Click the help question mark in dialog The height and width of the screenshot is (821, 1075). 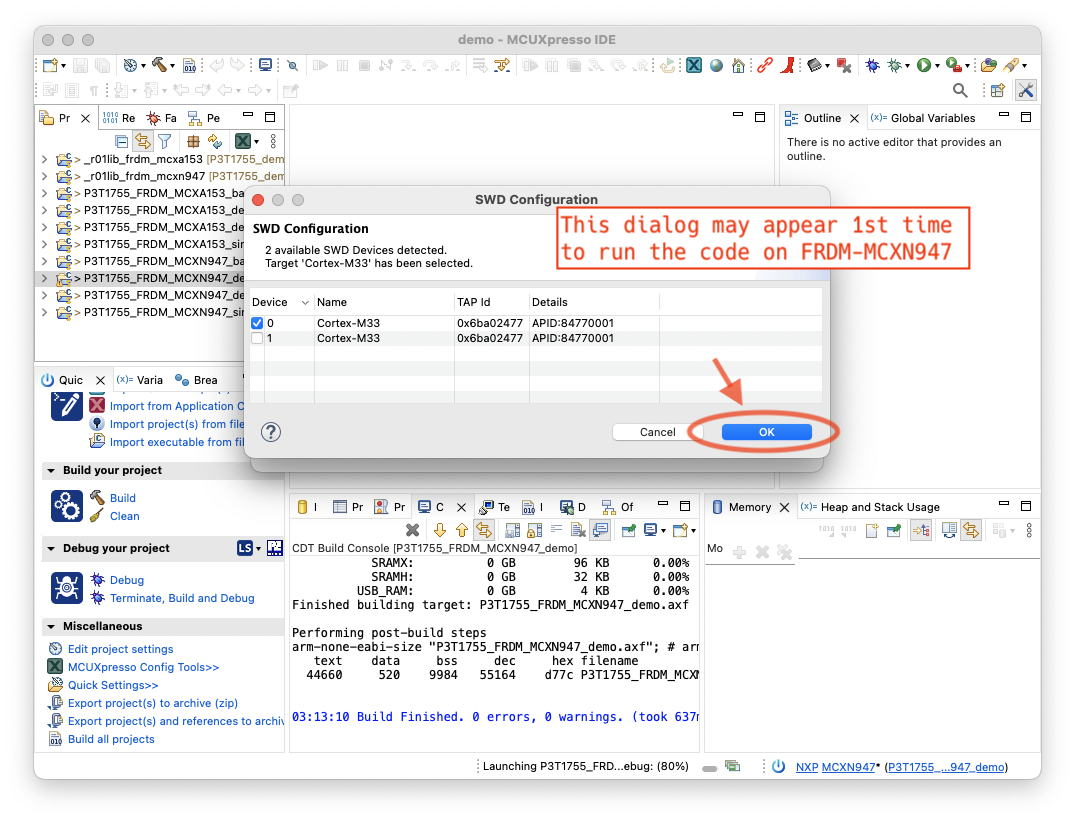coord(270,432)
